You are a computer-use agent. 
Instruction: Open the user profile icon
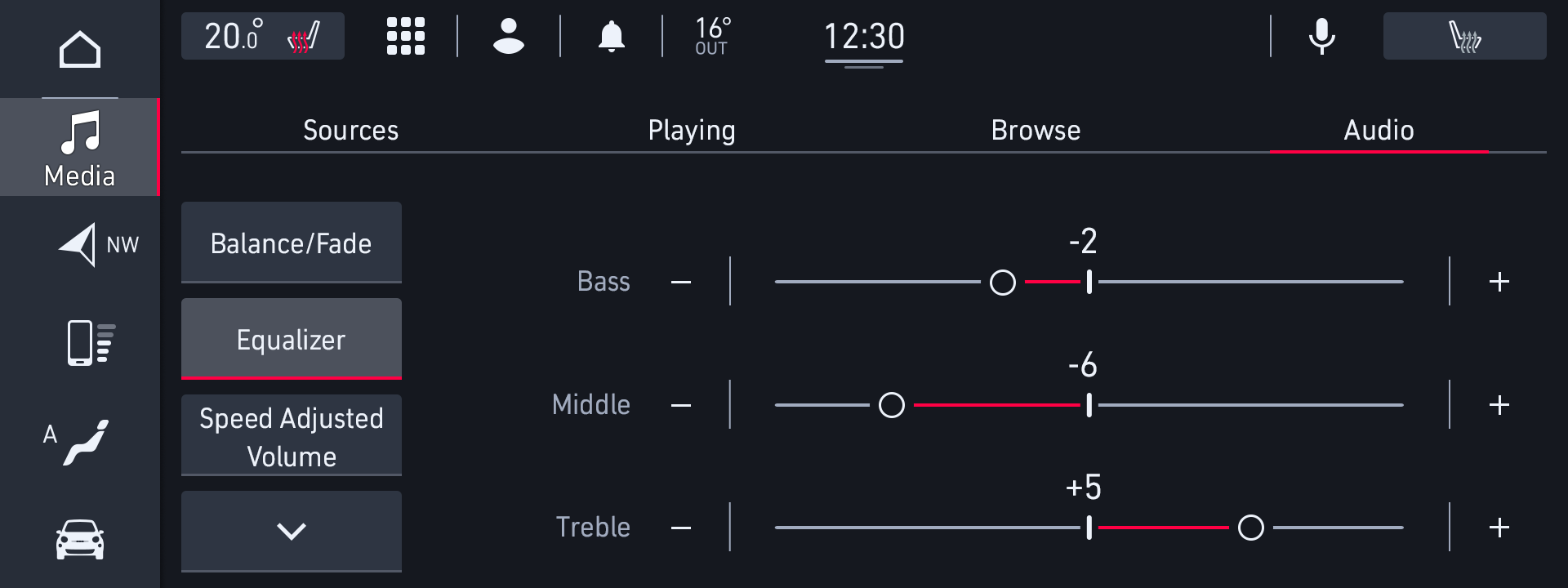coord(509,37)
